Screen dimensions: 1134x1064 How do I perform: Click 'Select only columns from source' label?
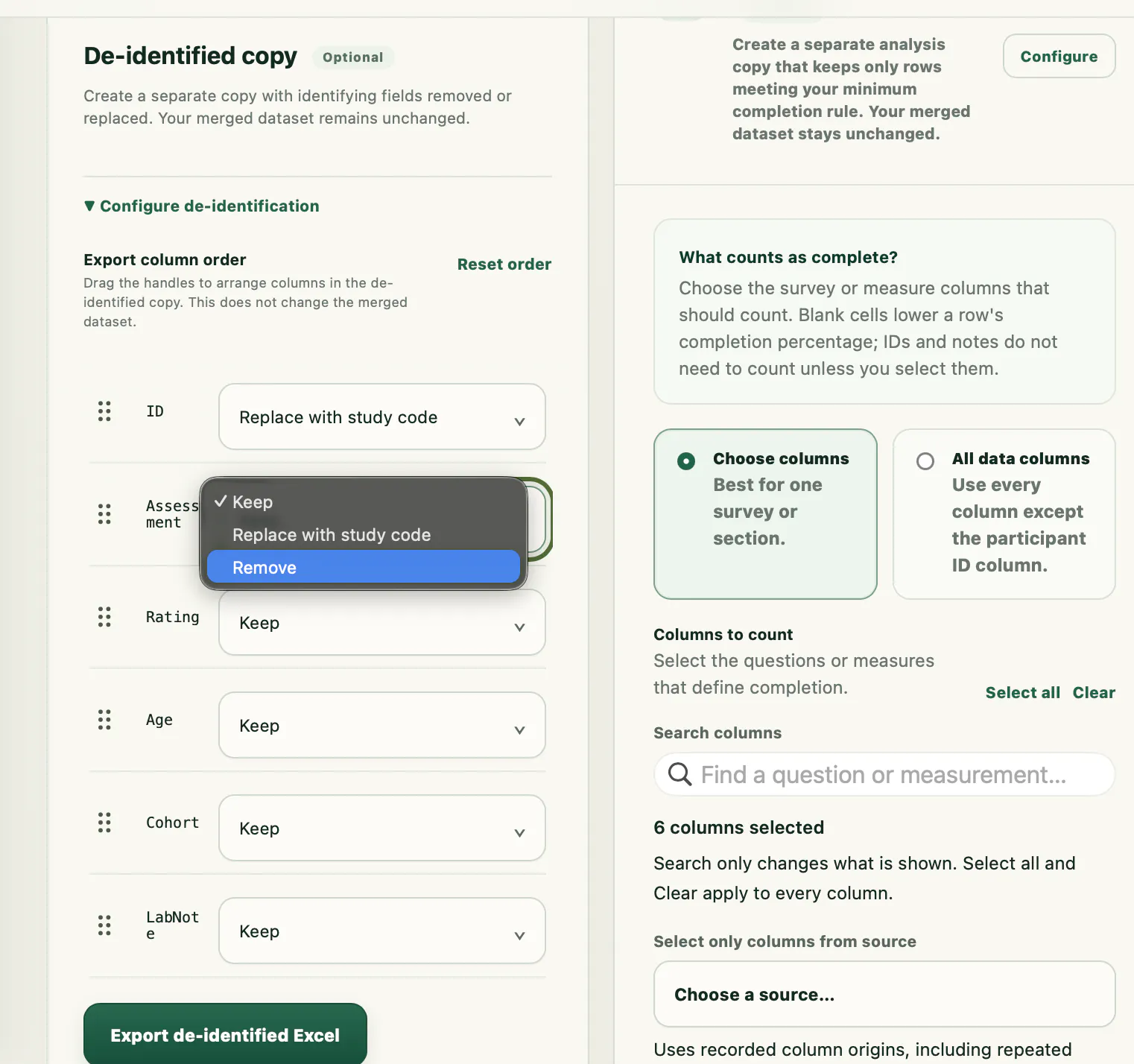point(785,942)
